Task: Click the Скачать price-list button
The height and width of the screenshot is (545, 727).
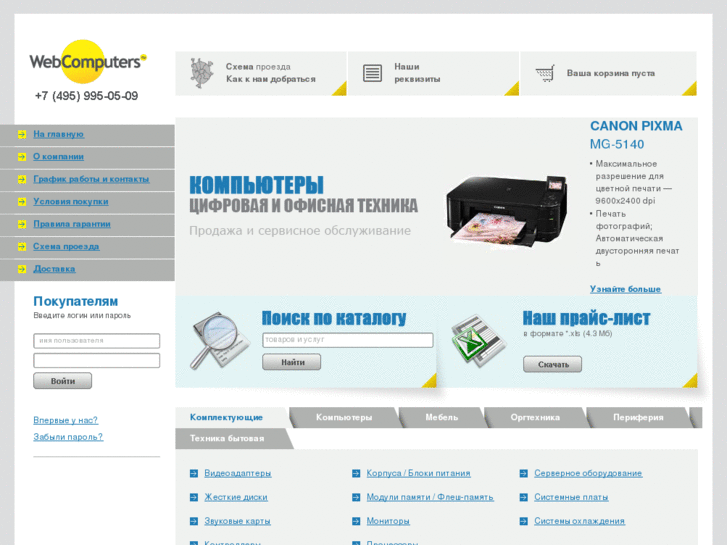Action: tap(553, 365)
